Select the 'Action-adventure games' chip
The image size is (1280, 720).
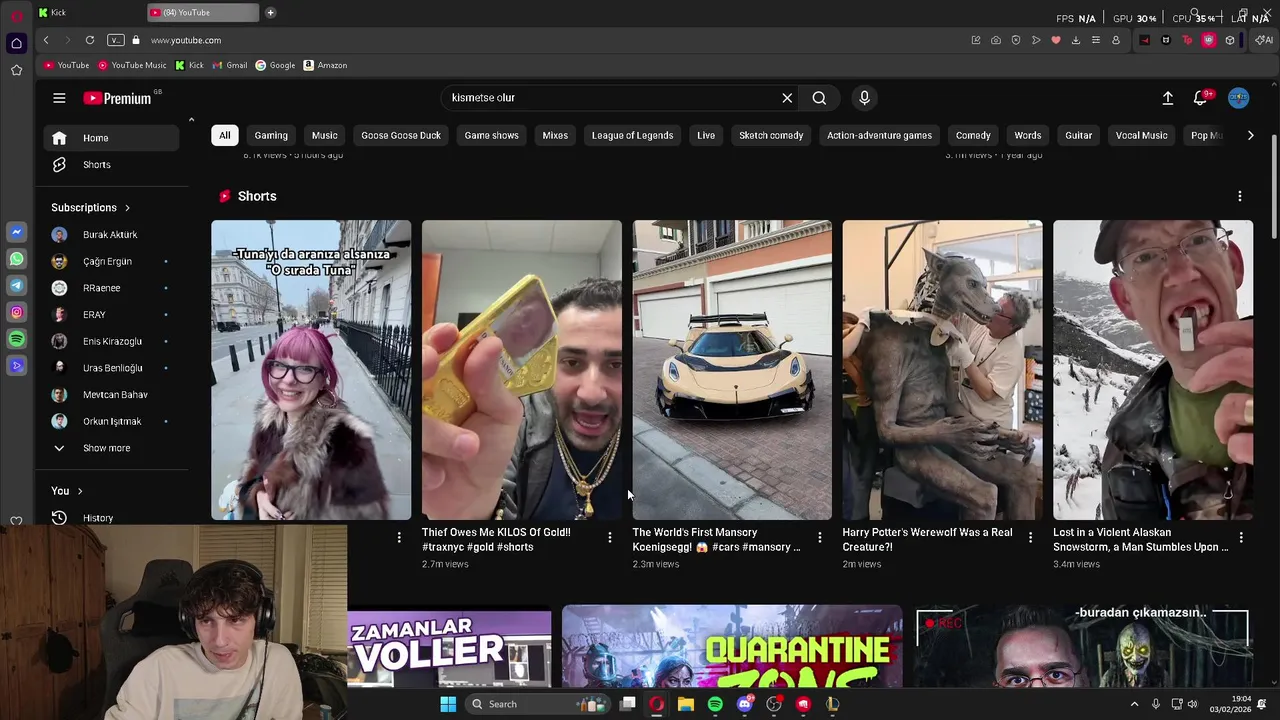click(879, 135)
